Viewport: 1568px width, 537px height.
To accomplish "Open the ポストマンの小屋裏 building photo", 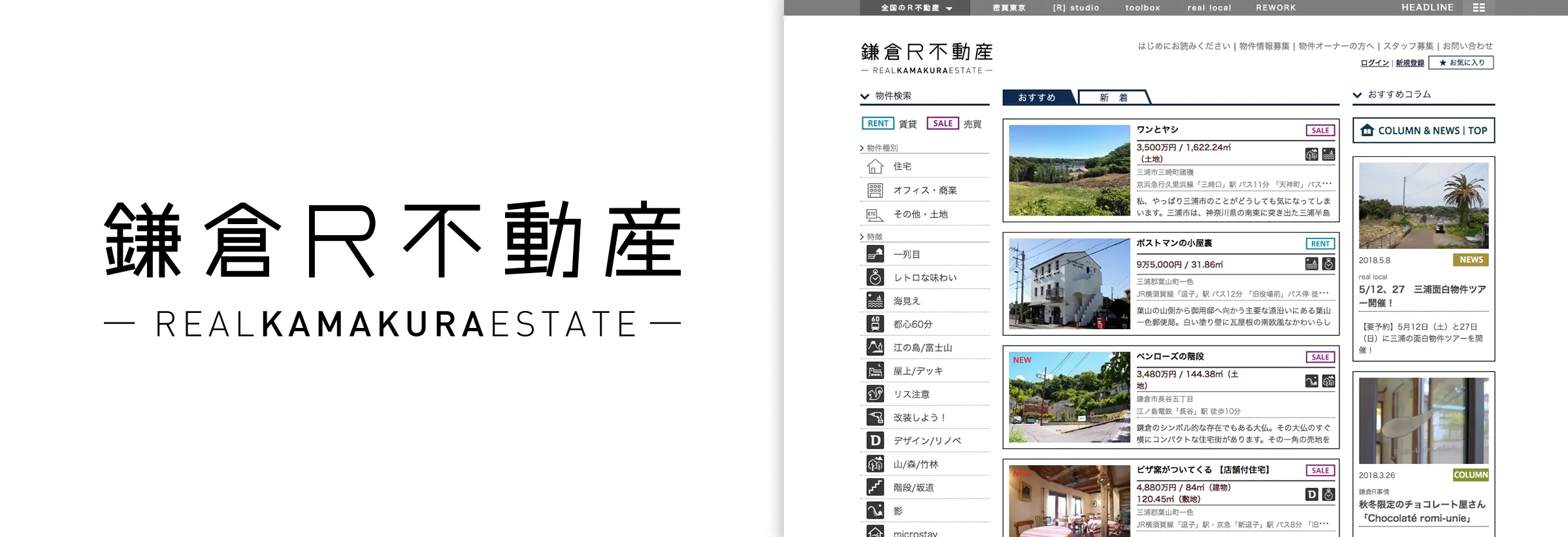I will click(x=1070, y=284).
